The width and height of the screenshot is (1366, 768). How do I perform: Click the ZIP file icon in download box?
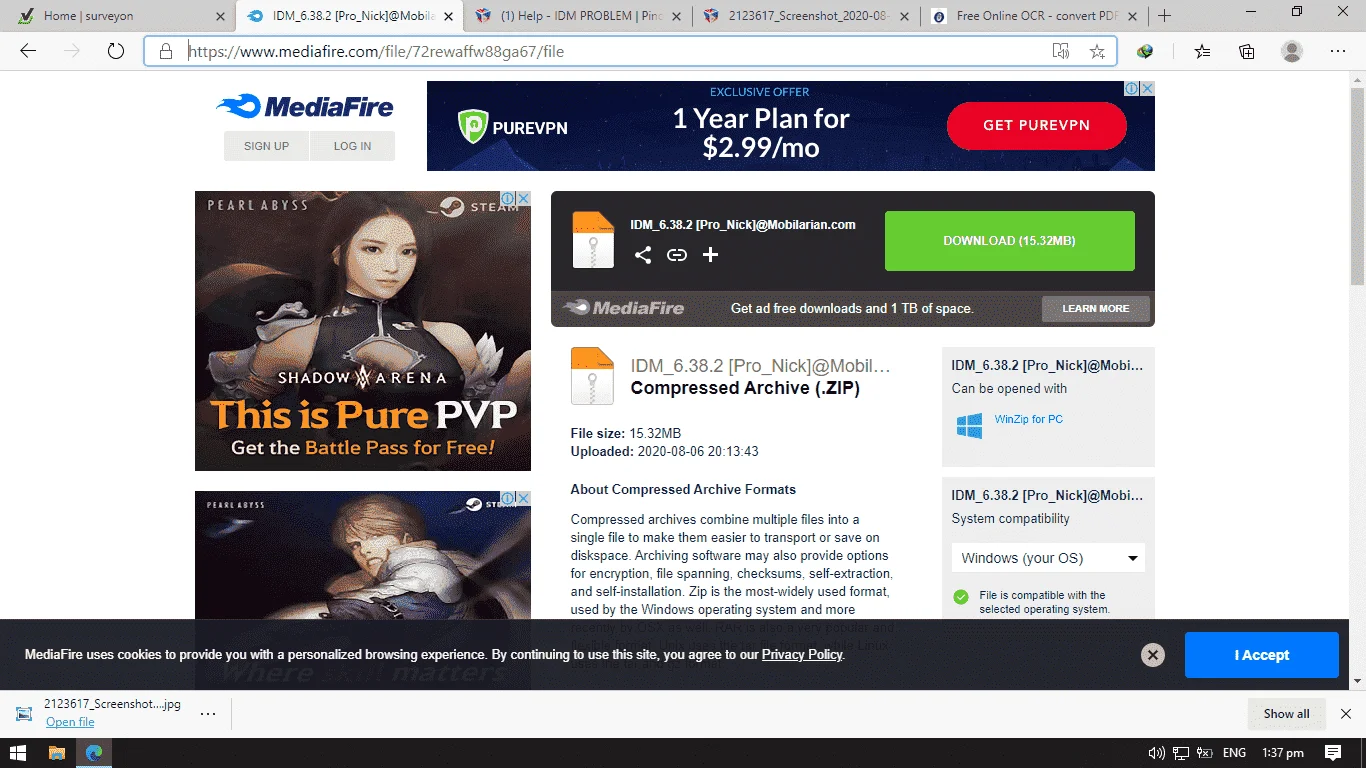coord(593,240)
